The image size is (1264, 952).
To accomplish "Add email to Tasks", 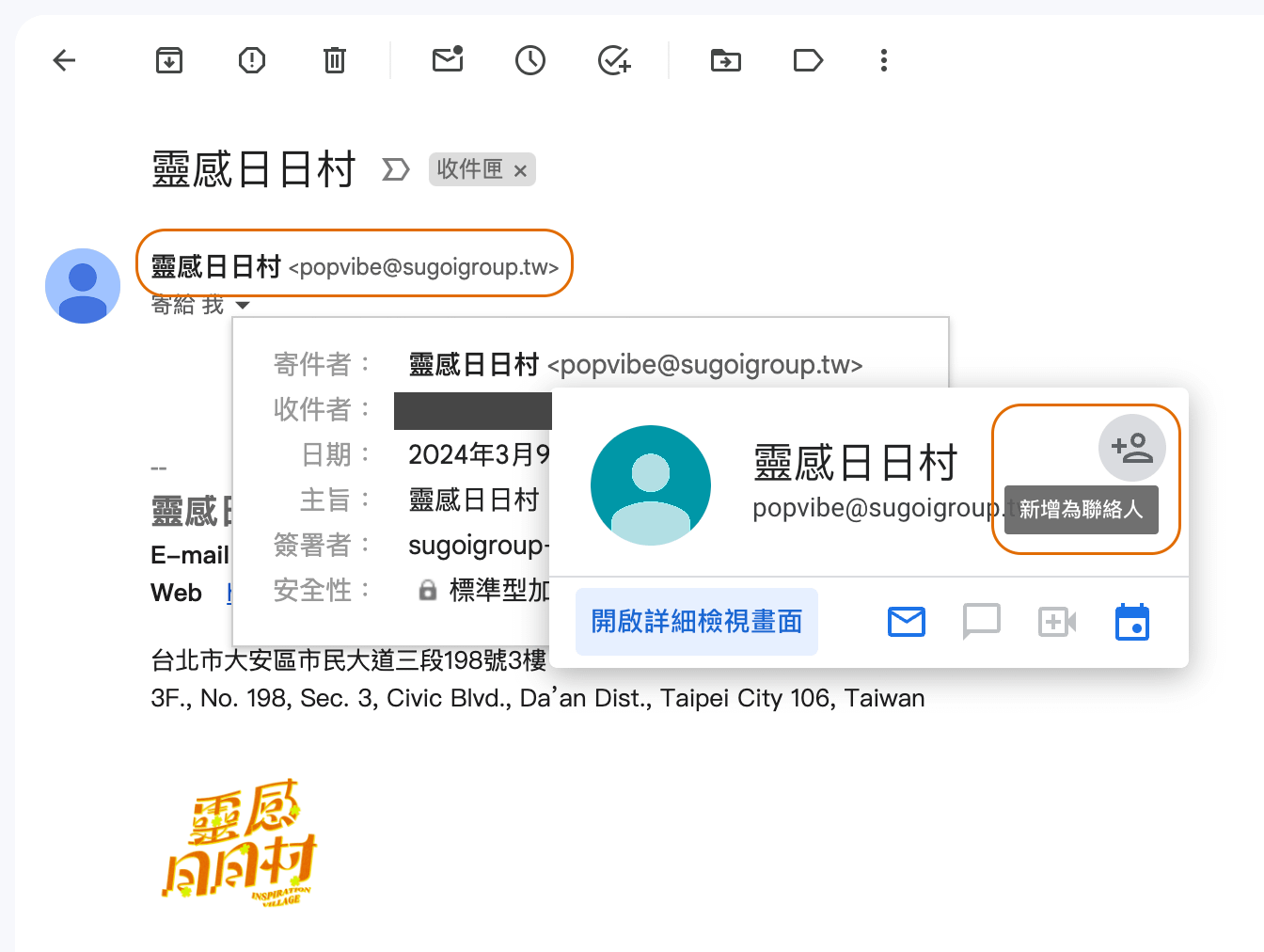I will pyautogui.click(x=614, y=61).
